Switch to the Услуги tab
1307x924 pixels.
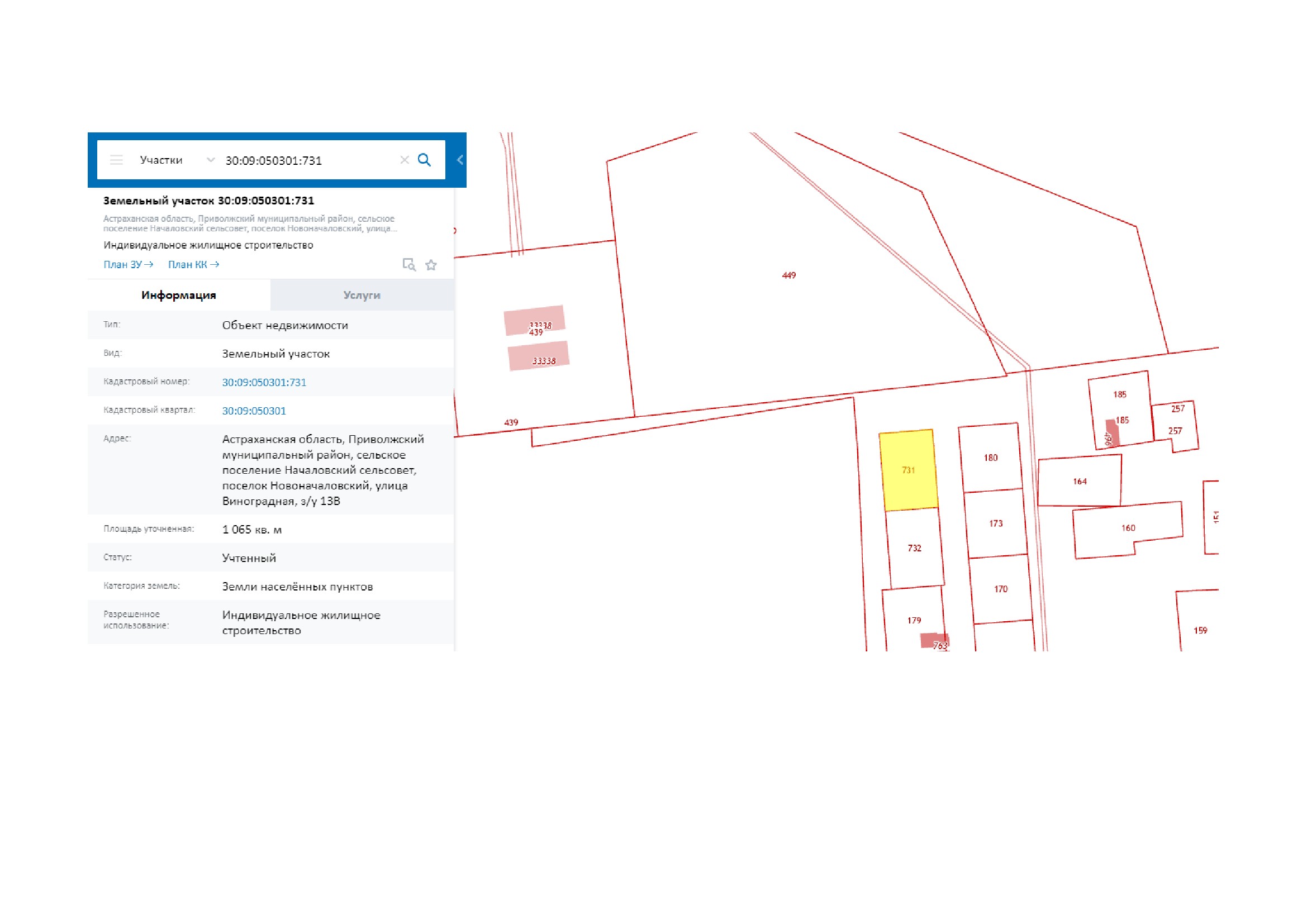tap(362, 296)
